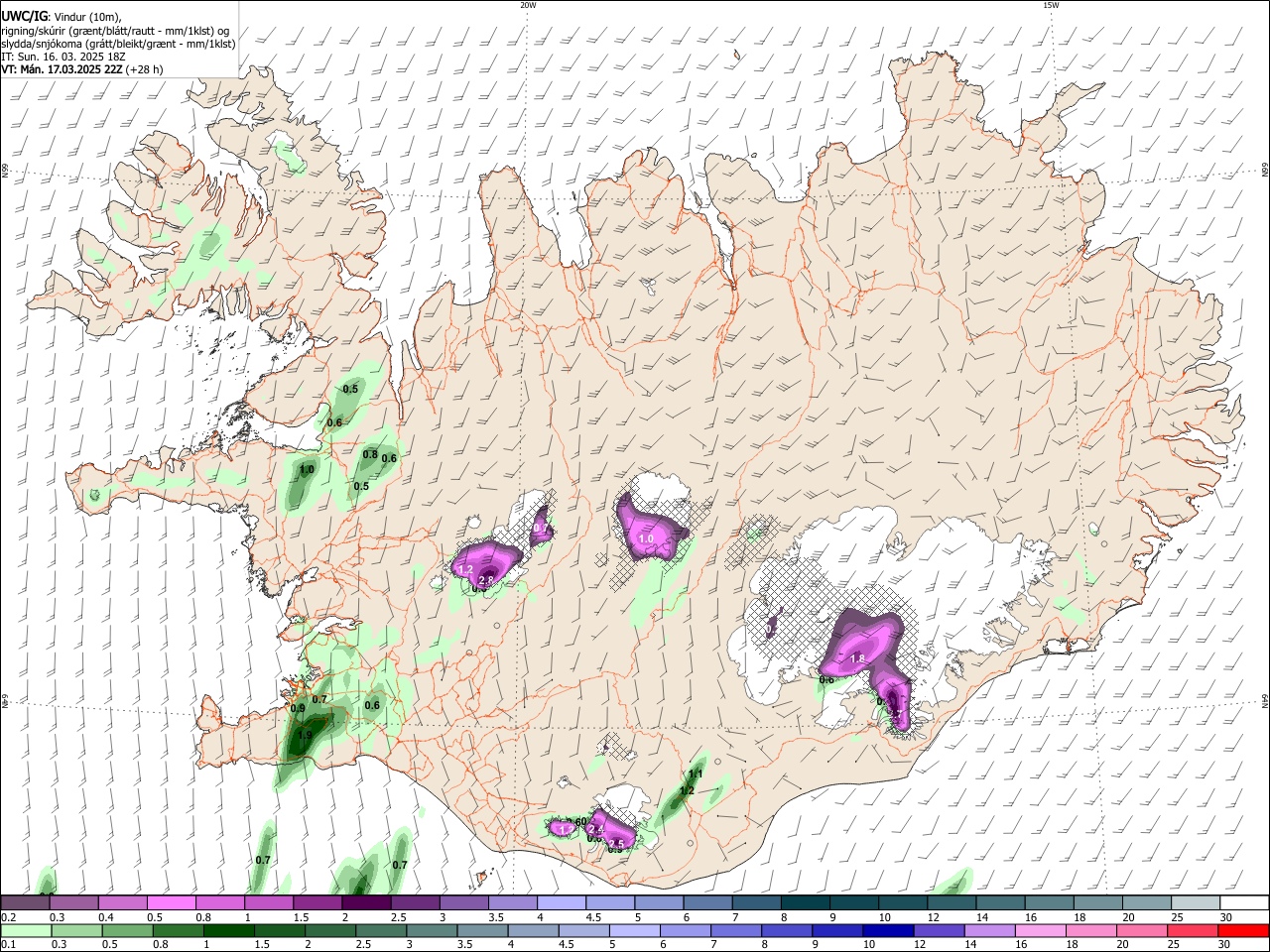The height and width of the screenshot is (952, 1270).
Task: Click the red swatch labeled 30 in the bottom legend row
Action: (x=1243, y=930)
